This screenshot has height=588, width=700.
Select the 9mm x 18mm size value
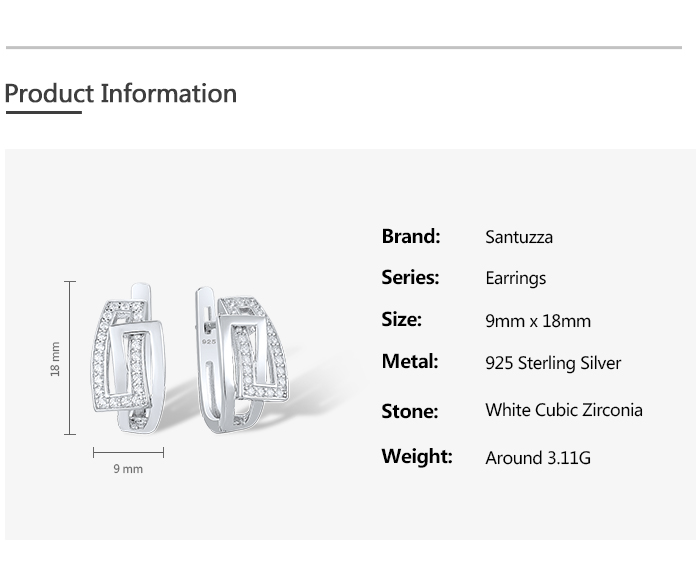click(x=538, y=321)
